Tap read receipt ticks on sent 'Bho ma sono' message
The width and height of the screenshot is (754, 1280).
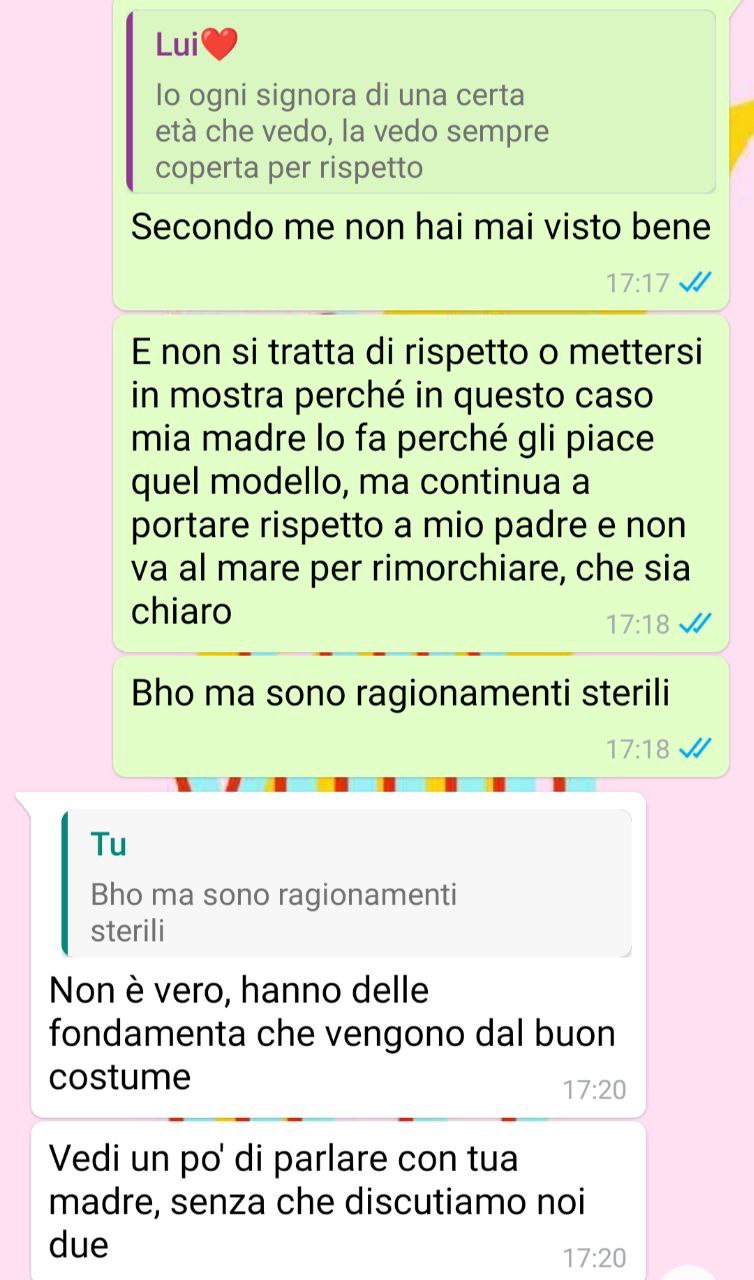point(694,749)
